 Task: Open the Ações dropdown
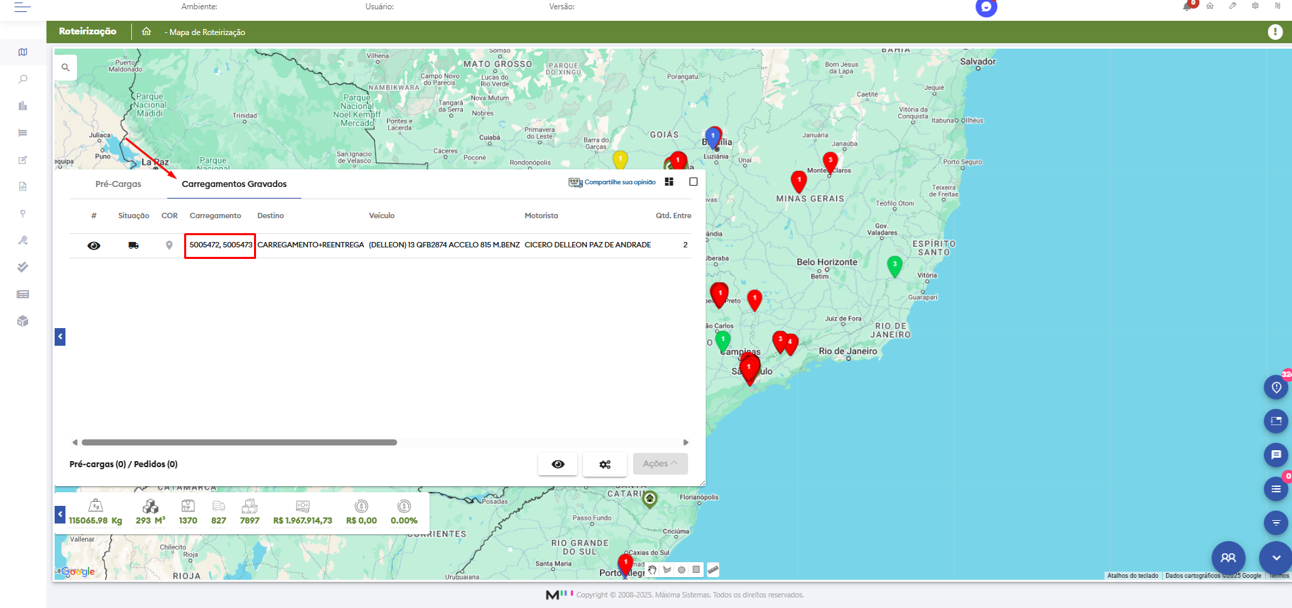click(660, 464)
